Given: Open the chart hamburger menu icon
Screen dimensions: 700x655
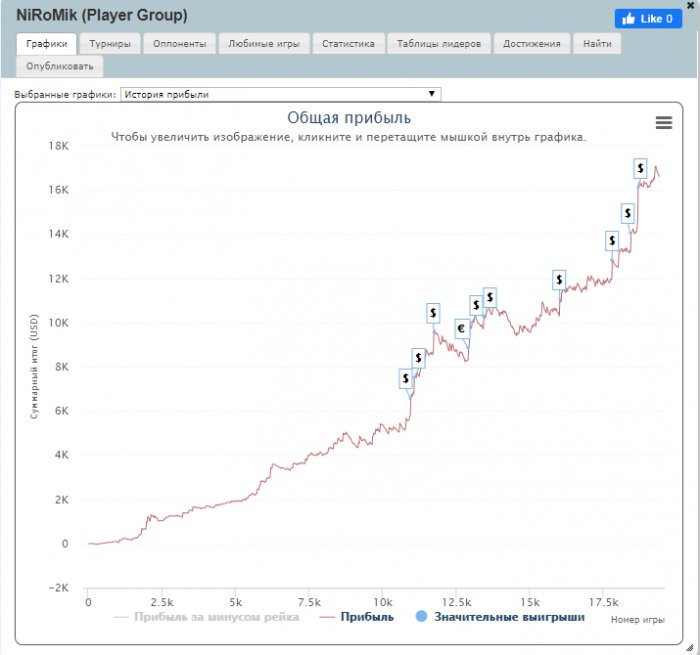Looking at the screenshot, I should (x=663, y=122).
